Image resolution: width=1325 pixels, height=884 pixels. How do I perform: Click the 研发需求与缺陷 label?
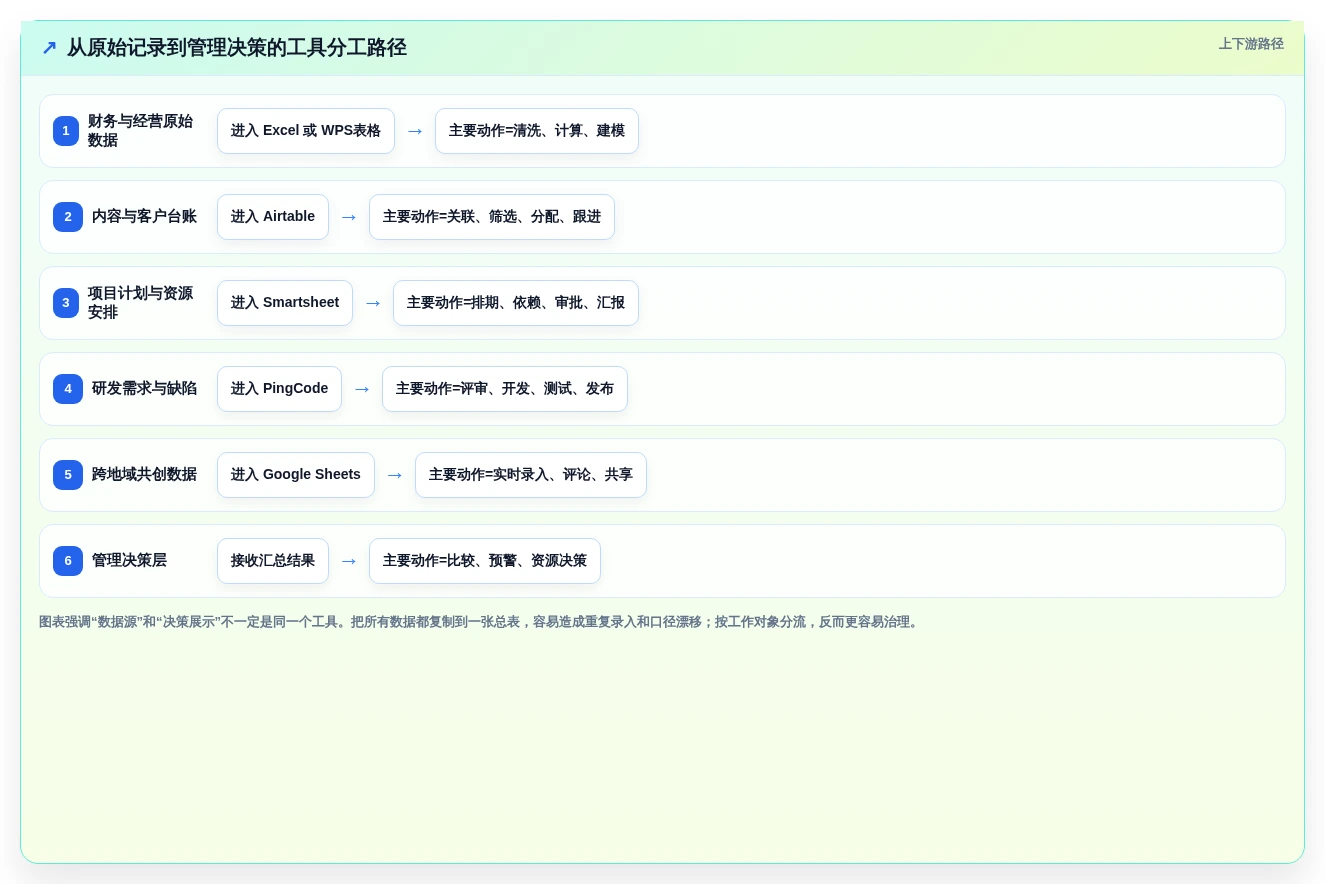tap(144, 389)
